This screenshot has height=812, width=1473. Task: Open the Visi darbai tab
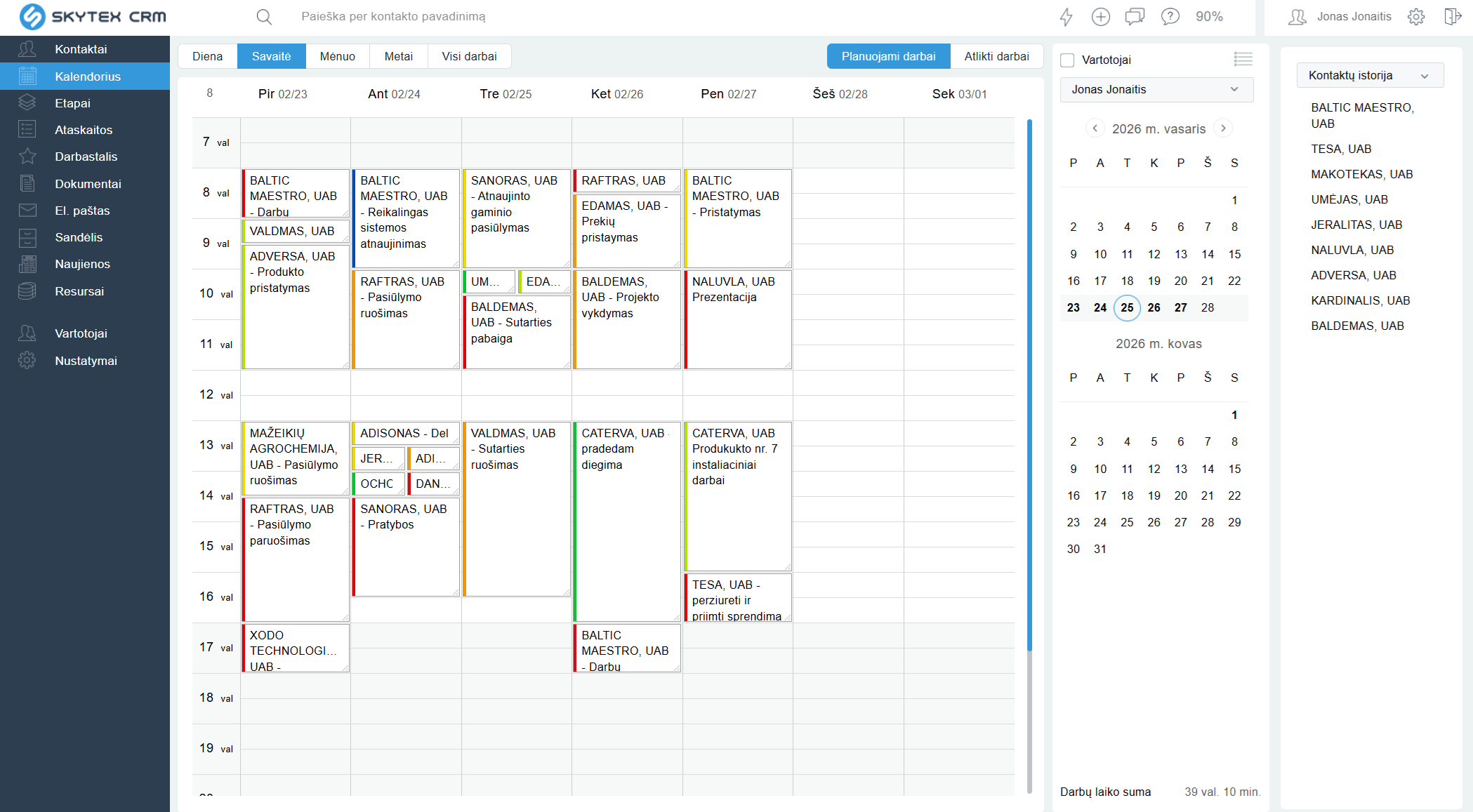(469, 57)
